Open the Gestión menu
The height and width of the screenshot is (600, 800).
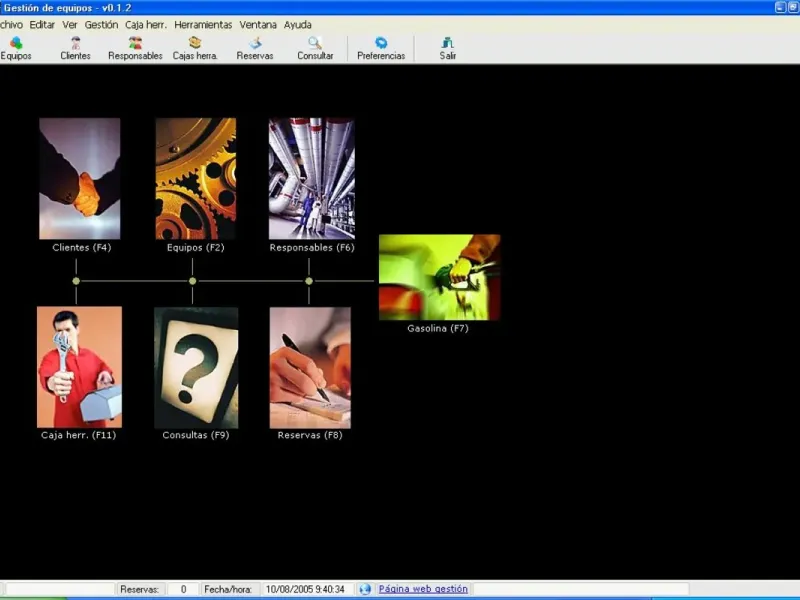click(101, 24)
